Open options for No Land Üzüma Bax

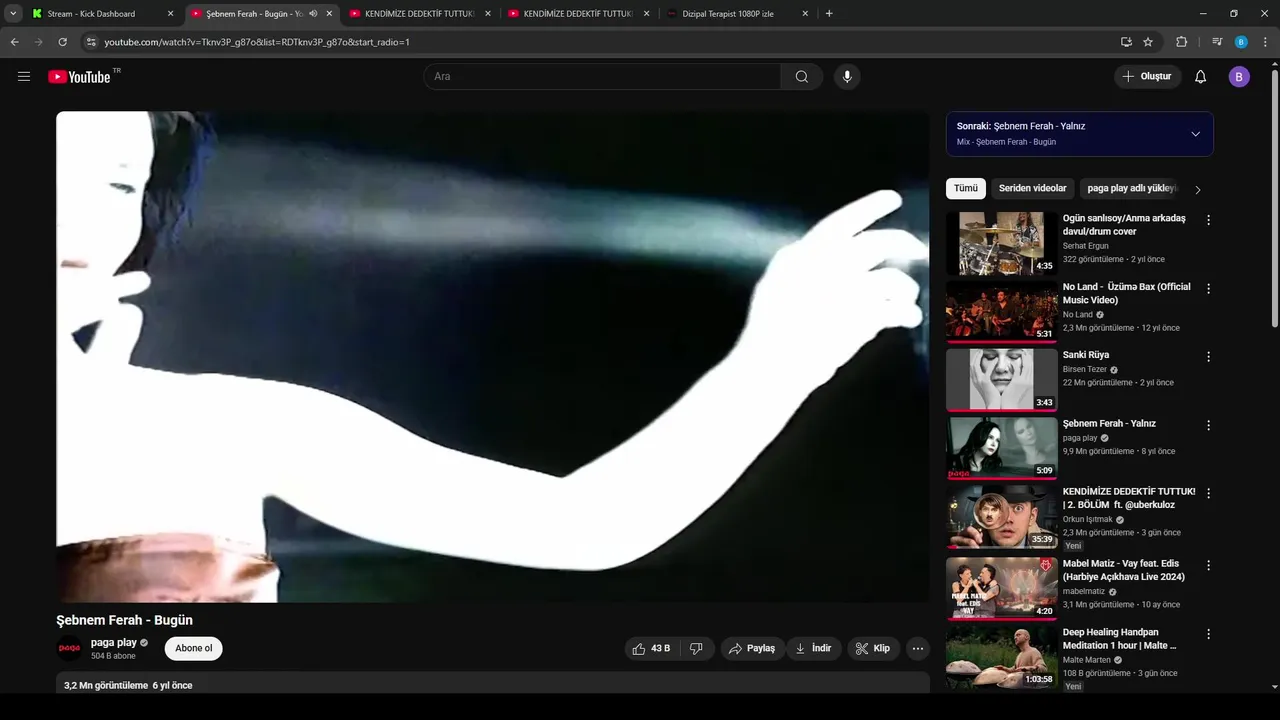pyautogui.click(x=1208, y=289)
